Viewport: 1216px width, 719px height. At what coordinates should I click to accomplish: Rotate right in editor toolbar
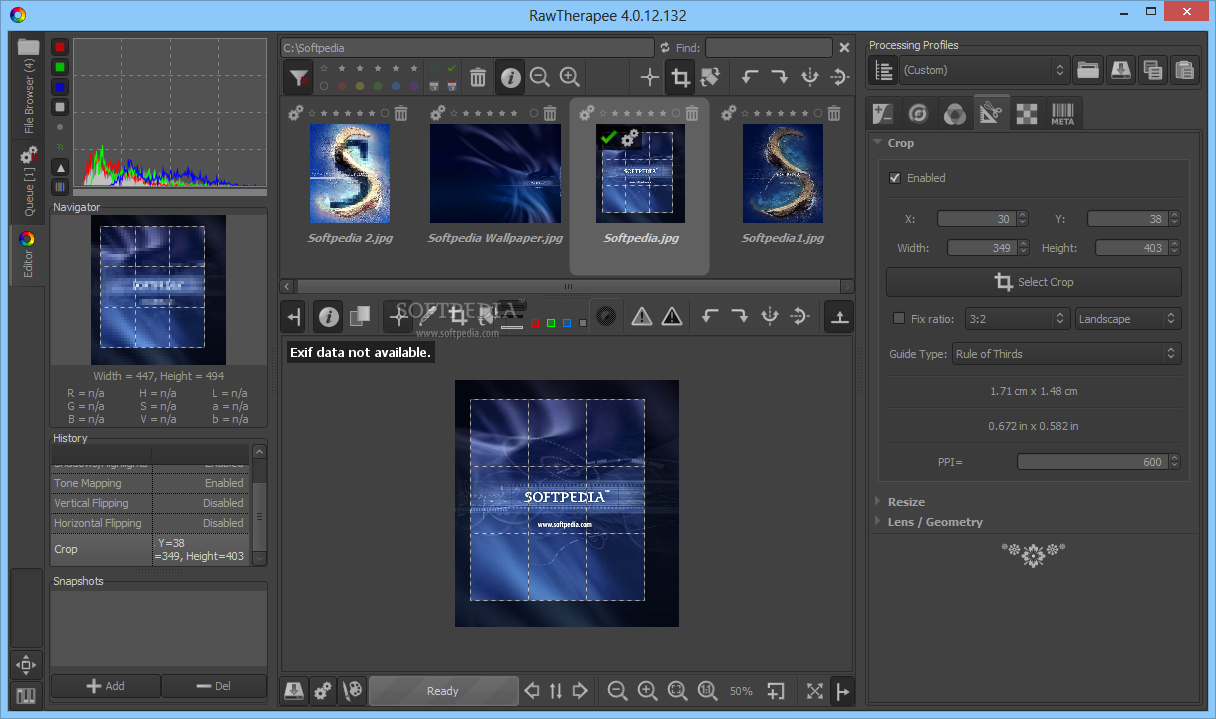click(x=740, y=316)
